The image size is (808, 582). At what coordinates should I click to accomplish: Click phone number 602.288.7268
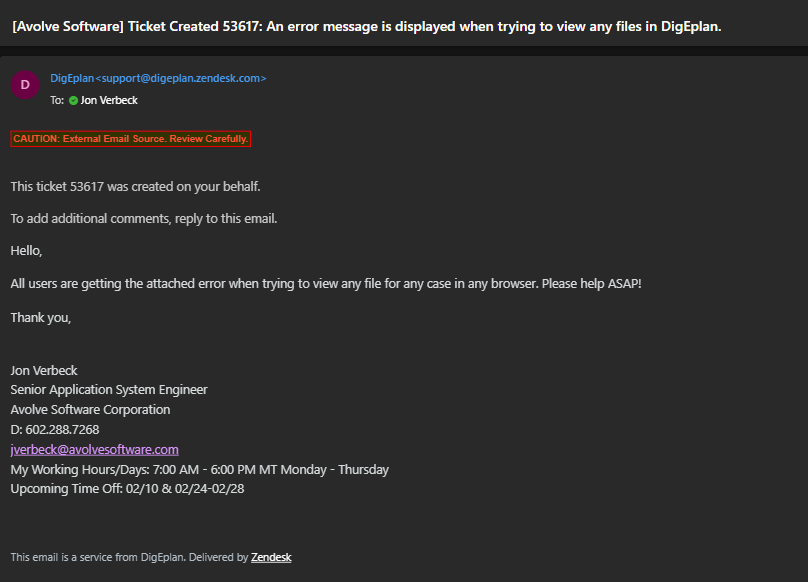(62, 429)
